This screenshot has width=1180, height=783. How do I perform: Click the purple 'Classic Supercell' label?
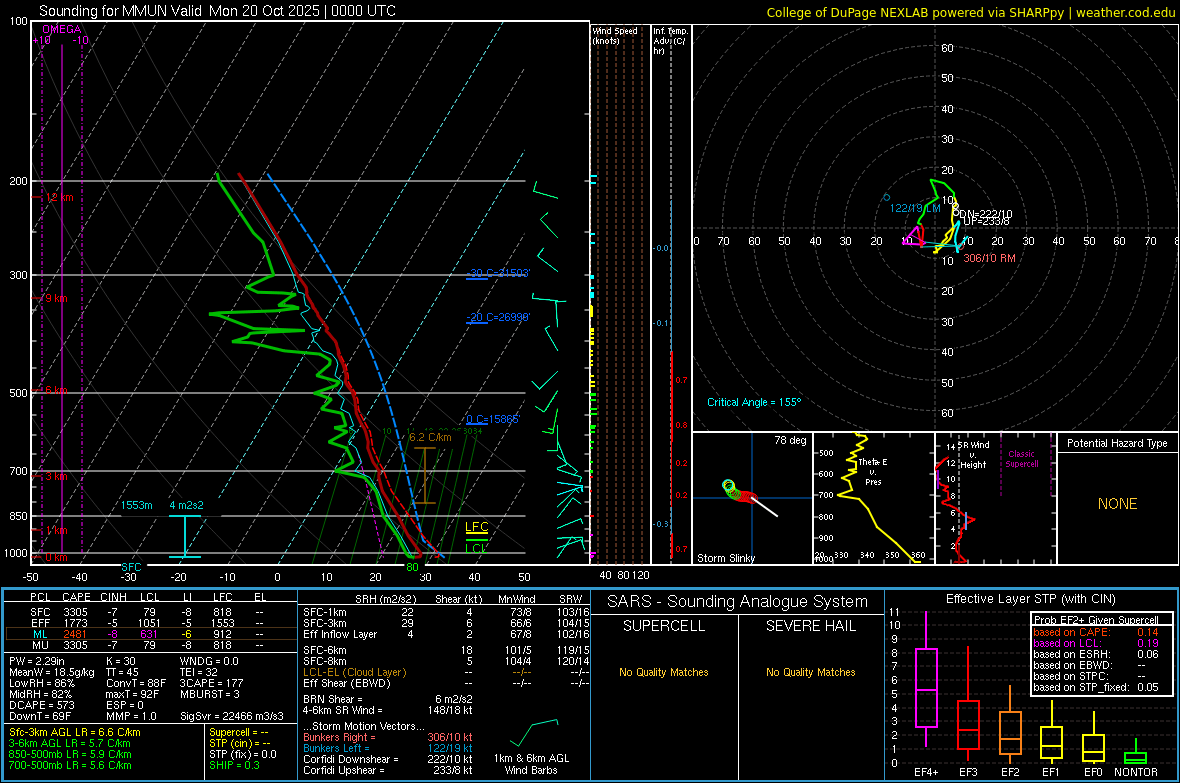1021,459
